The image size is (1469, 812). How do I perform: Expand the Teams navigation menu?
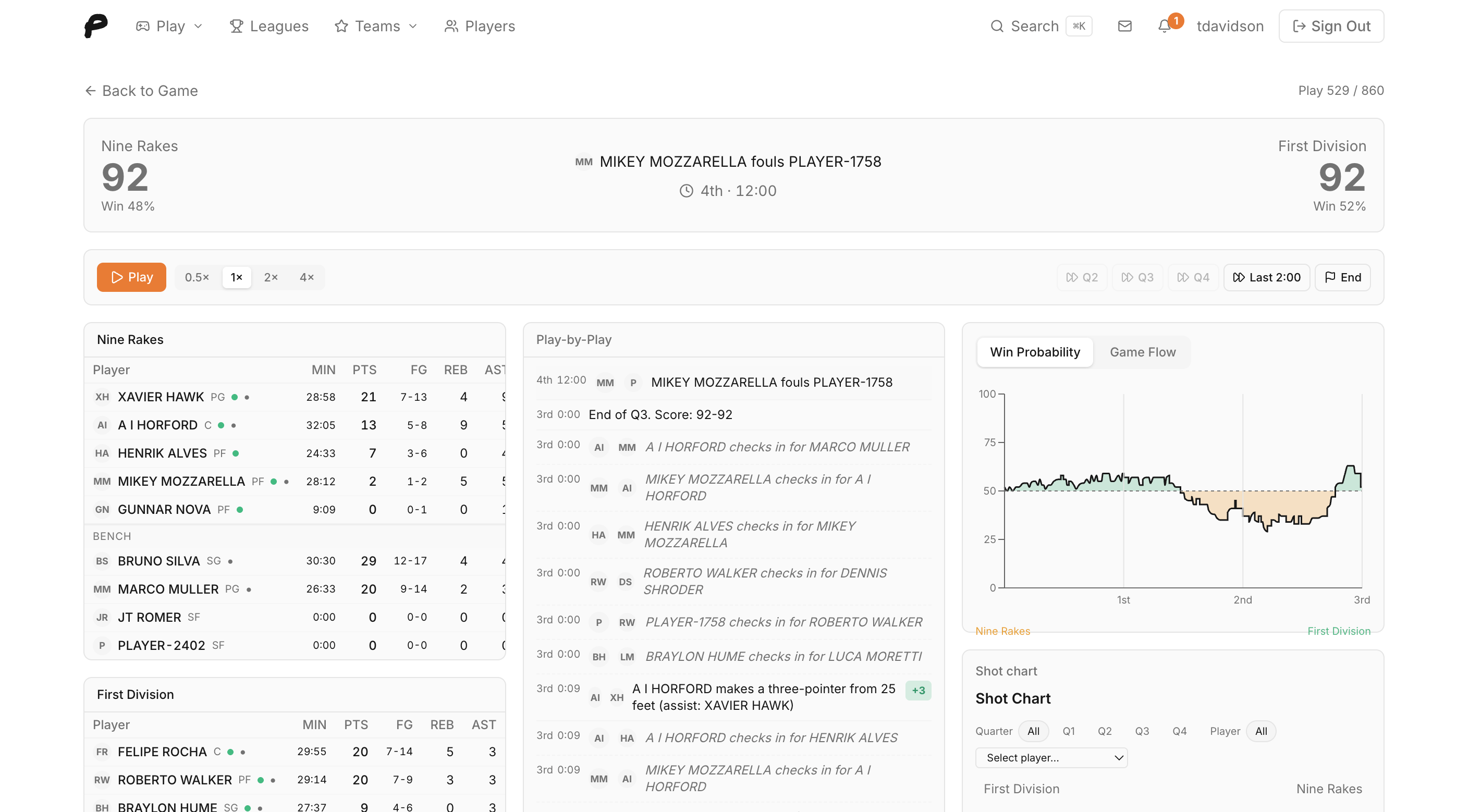coord(376,26)
